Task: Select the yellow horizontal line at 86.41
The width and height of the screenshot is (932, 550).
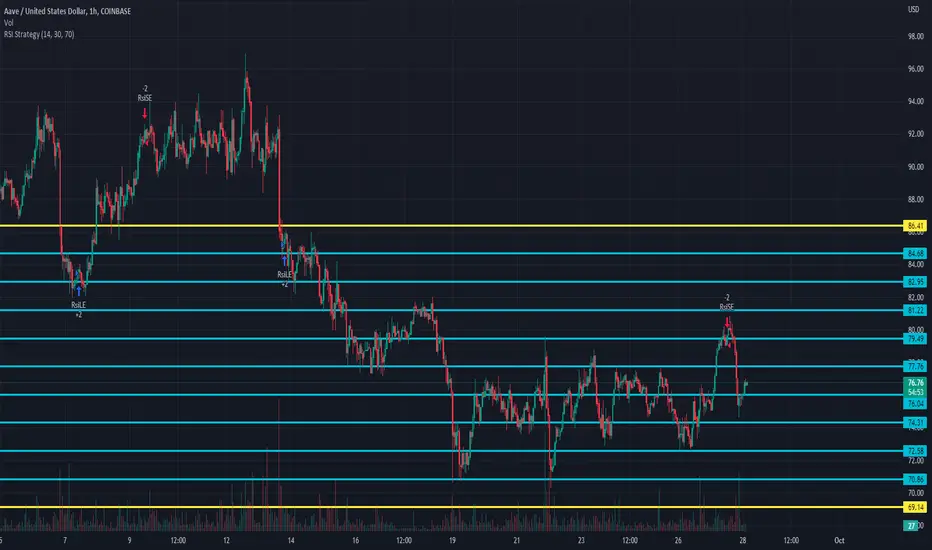Action: [452, 226]
